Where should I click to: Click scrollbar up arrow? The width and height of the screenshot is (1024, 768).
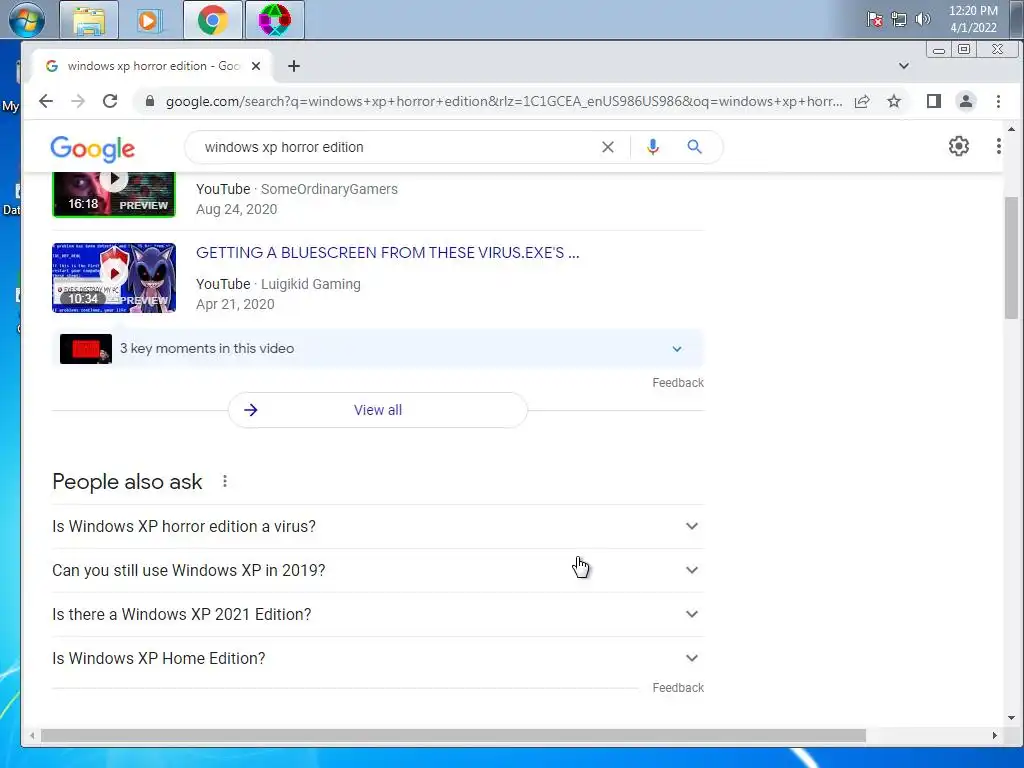coord(1011,129)
